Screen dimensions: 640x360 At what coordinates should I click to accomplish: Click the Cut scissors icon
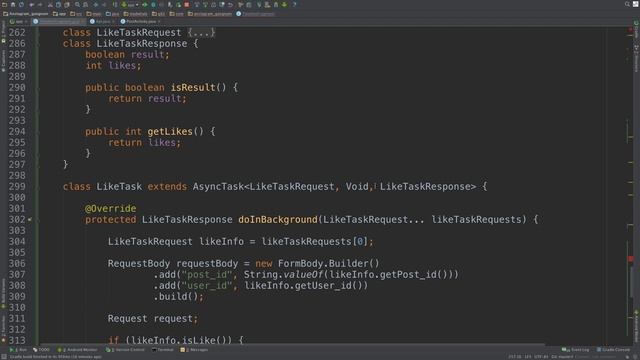pos(50,4)
